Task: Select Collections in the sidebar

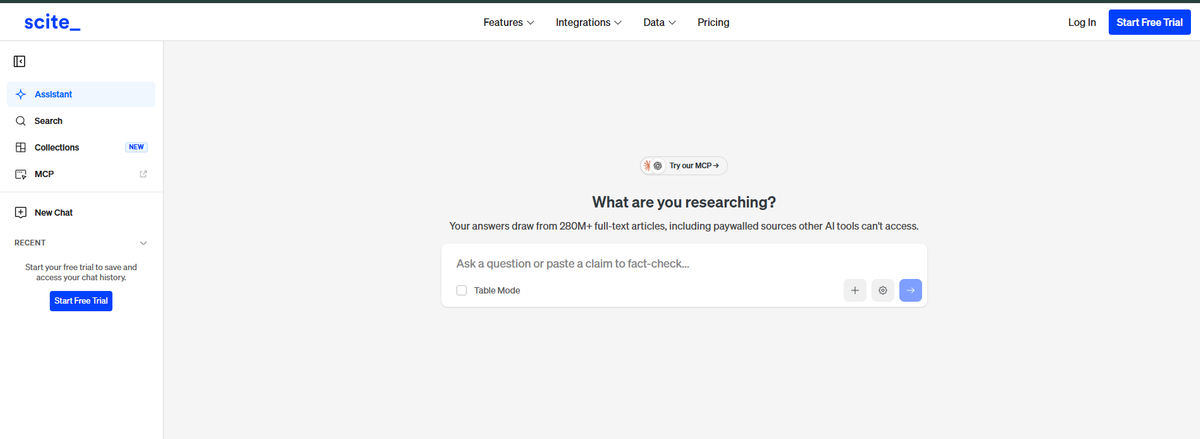Action: click(x=81, y=147)
